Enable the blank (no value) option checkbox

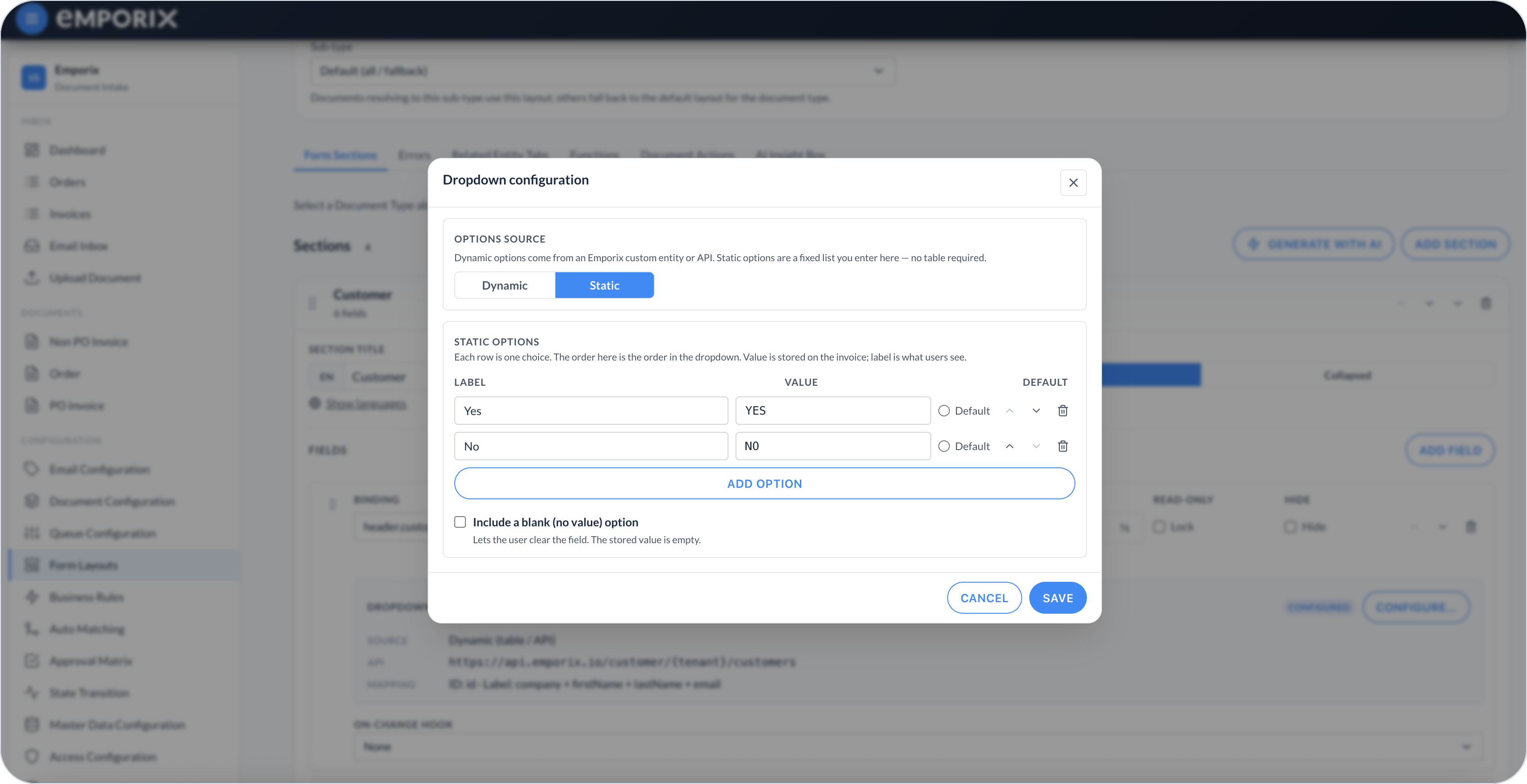pyautogui.click(x=460, y=522)
